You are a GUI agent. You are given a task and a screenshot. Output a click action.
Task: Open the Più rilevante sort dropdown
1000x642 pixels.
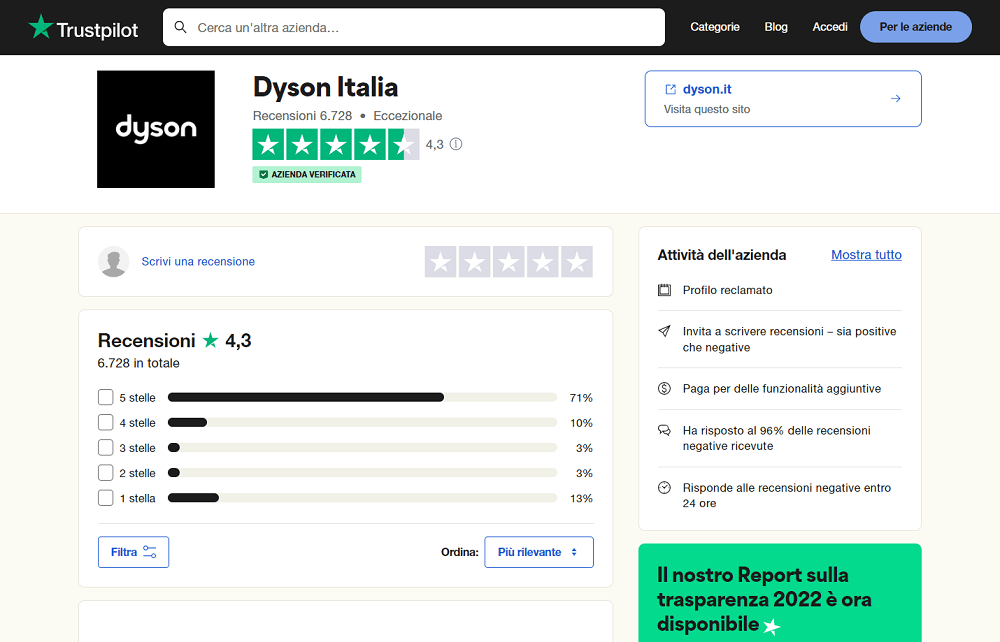[539, 552]
